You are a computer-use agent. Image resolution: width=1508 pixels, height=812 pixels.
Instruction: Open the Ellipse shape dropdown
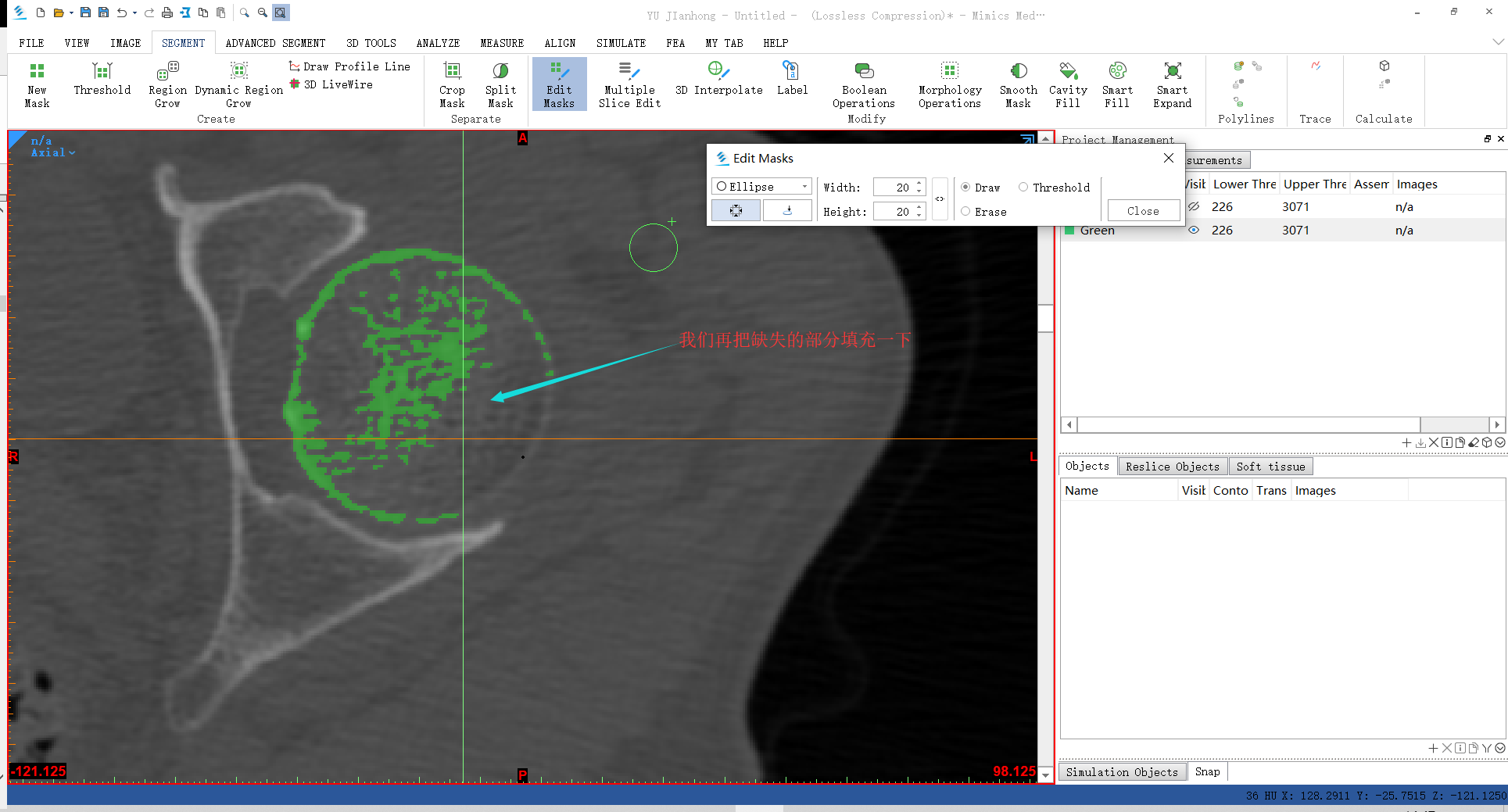tap(762, 187)
